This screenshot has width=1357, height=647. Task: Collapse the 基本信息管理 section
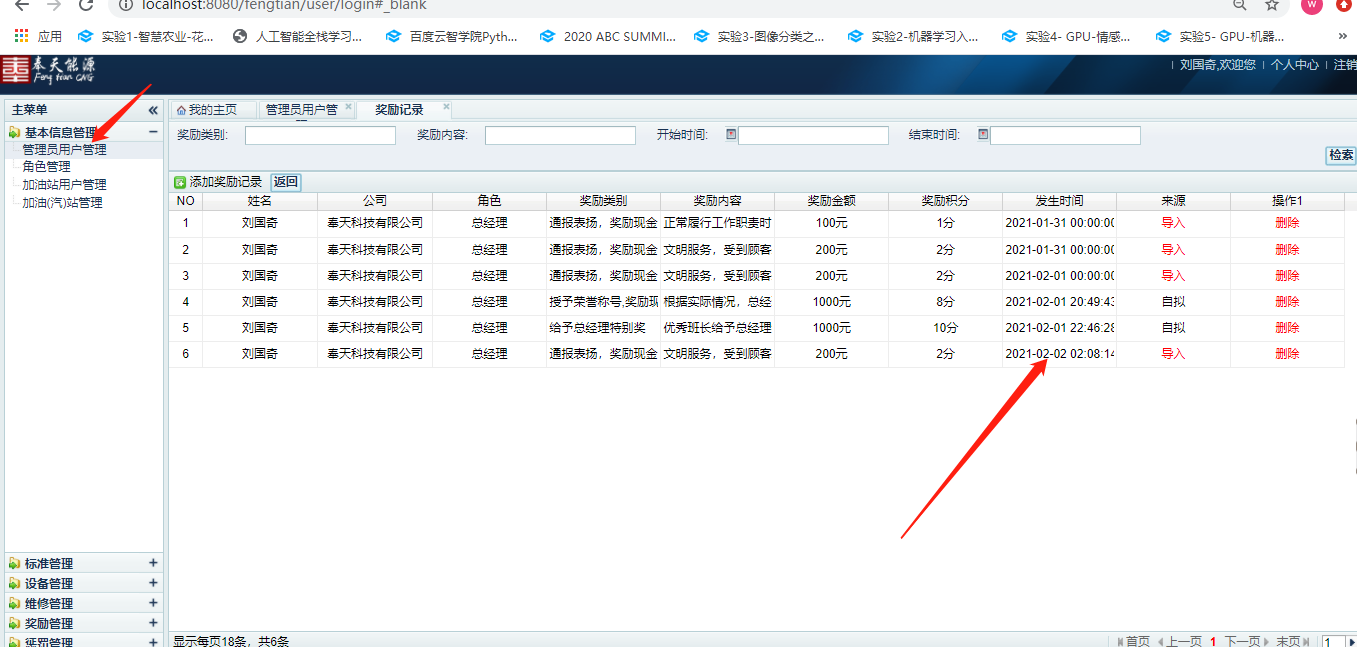[153, 132]
